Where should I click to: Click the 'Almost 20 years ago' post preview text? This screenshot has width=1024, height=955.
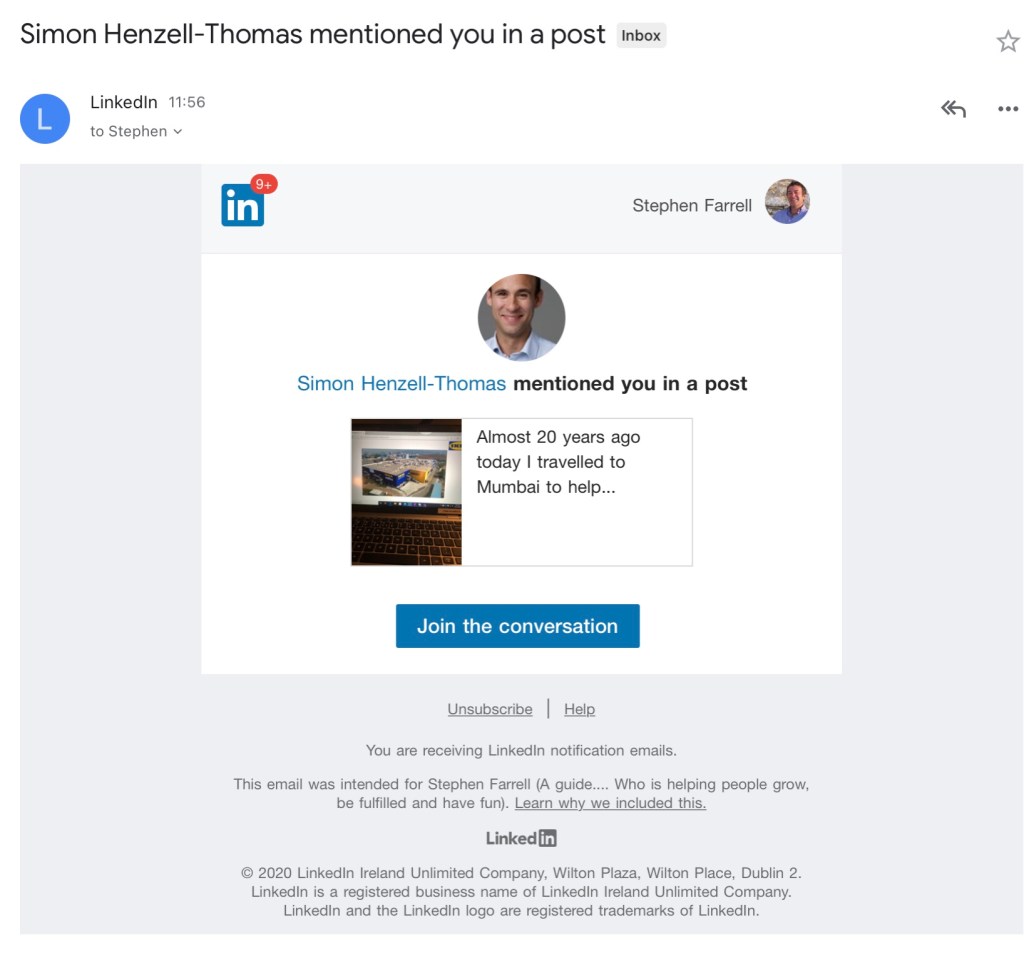click(558, 462)
